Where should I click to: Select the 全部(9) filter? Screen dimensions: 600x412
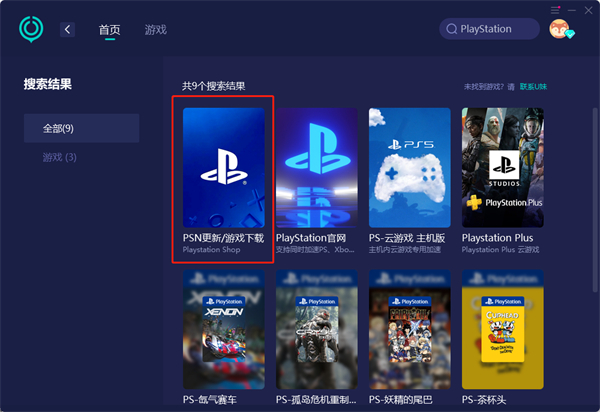(82, 128)
